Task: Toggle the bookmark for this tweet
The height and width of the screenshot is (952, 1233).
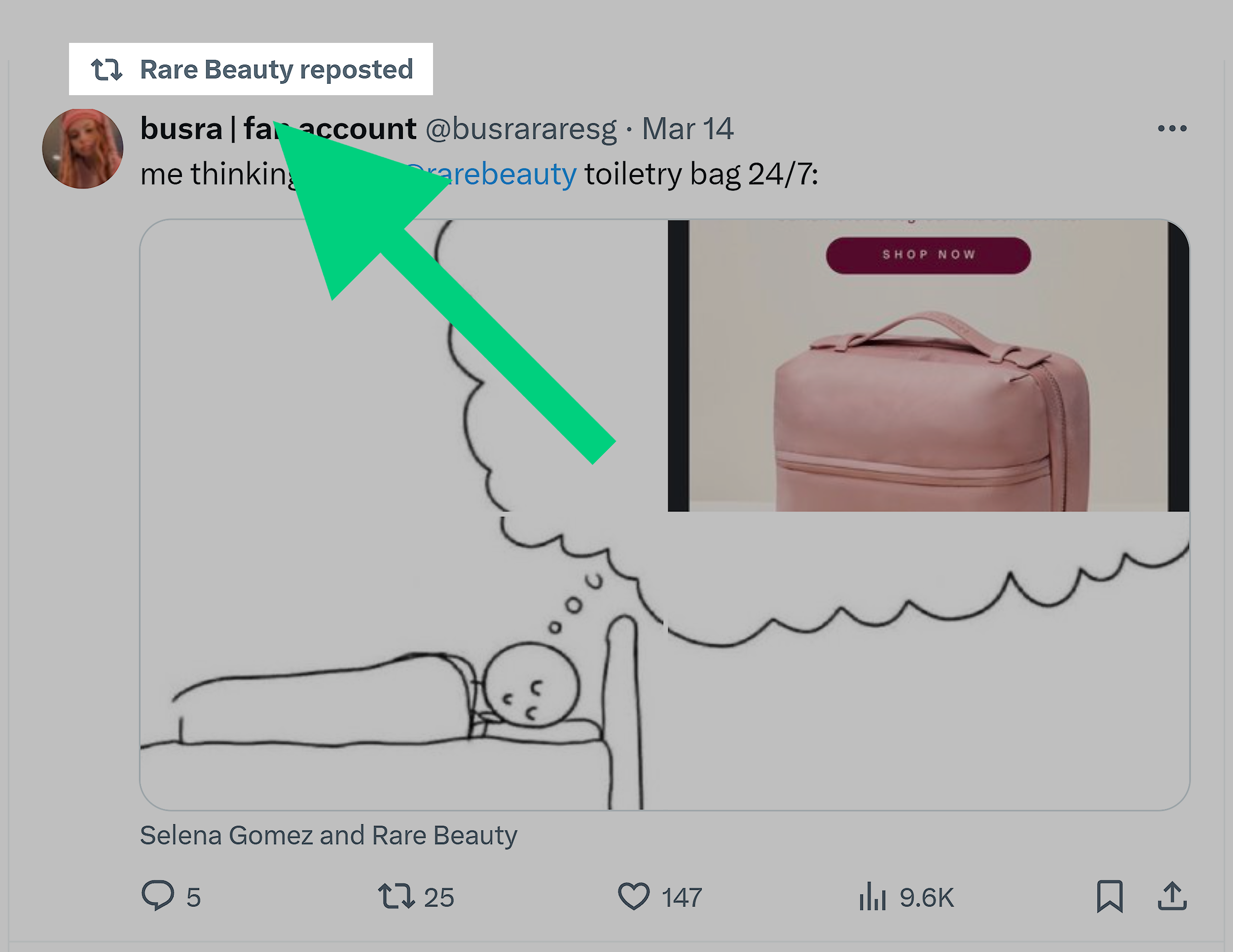Action: 1110,897
